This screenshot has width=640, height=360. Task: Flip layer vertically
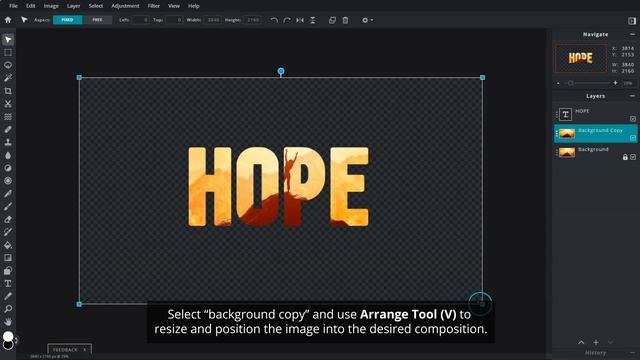[313, 20]
